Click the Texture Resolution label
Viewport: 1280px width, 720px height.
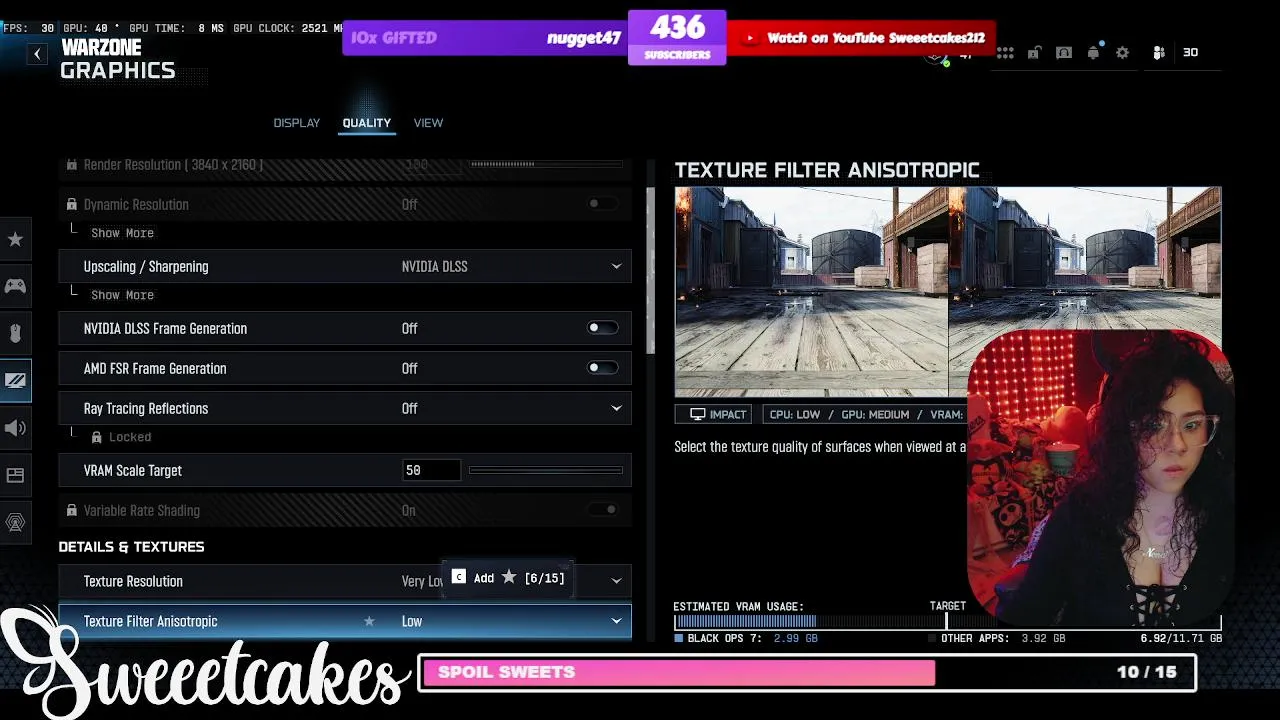pyautogui.click(x=133, y=581)
